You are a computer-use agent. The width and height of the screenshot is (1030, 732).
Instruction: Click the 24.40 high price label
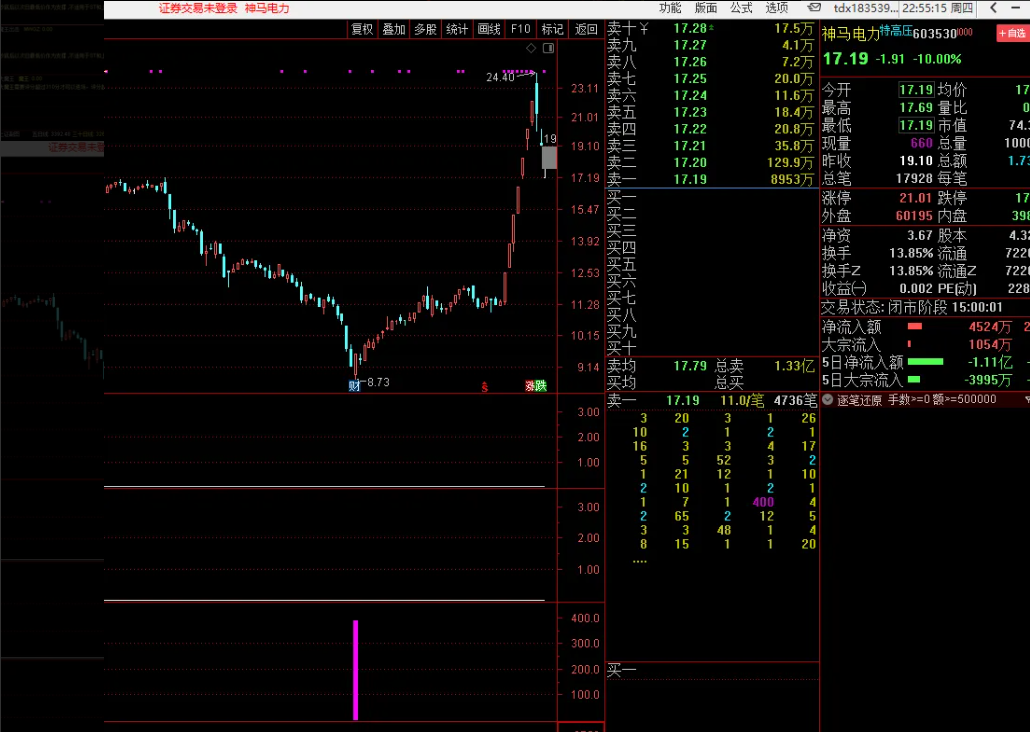coord(501,77)
